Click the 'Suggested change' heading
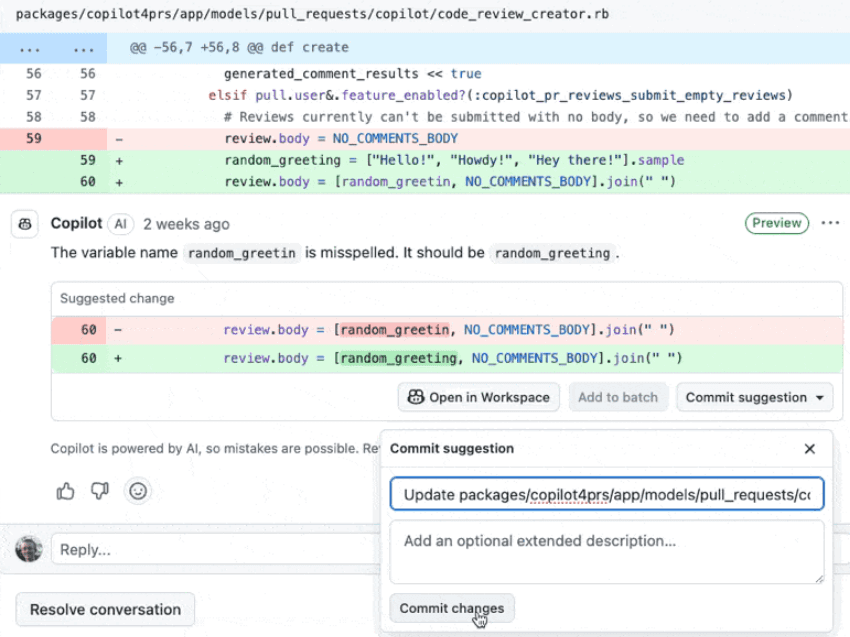The height and width of the screenshot is (637, 850). coord(117,298)
